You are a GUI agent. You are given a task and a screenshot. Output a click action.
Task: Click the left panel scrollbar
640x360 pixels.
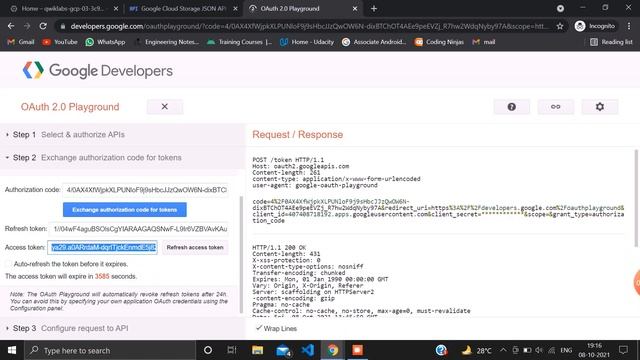pyautogui.click(x=241, y=255)
